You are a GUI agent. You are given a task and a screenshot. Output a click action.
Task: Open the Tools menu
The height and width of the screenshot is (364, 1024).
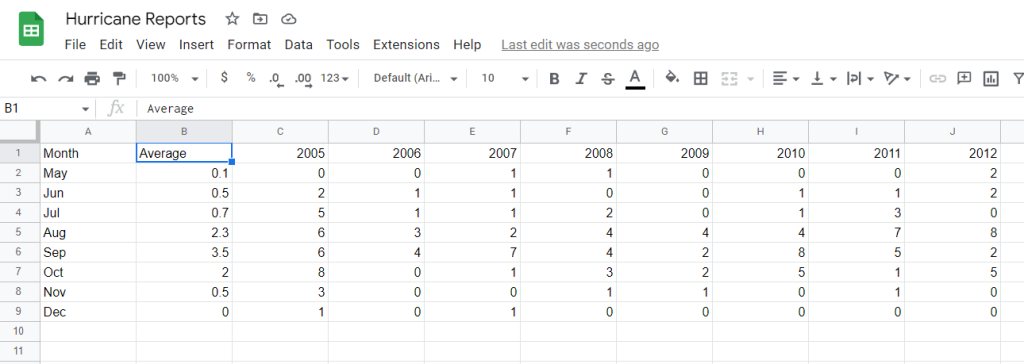click(x=343, y=44)
